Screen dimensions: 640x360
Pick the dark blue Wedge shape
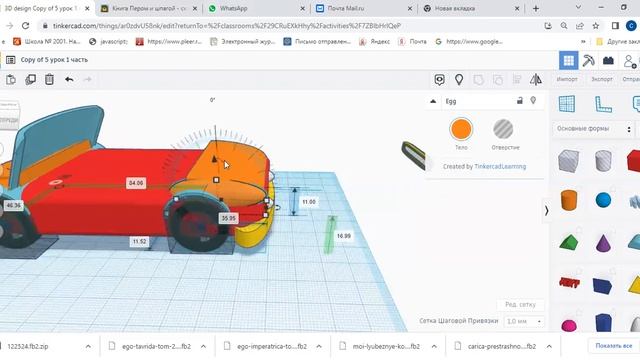(x=602, y=286)
